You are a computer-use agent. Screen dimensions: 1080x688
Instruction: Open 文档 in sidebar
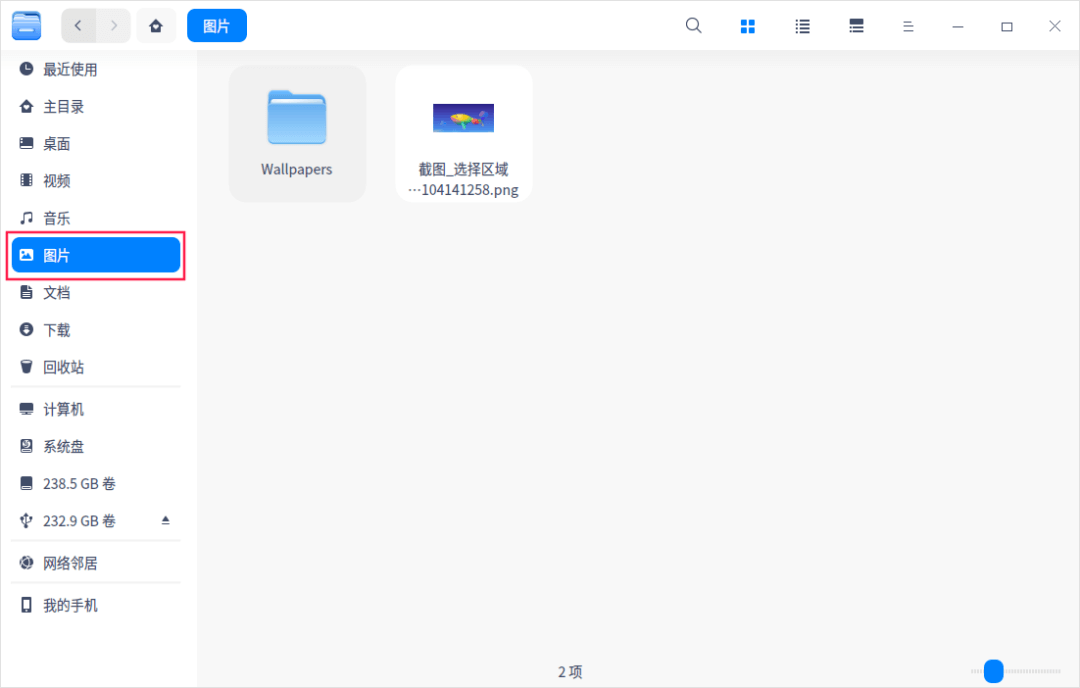click(96, 293)
